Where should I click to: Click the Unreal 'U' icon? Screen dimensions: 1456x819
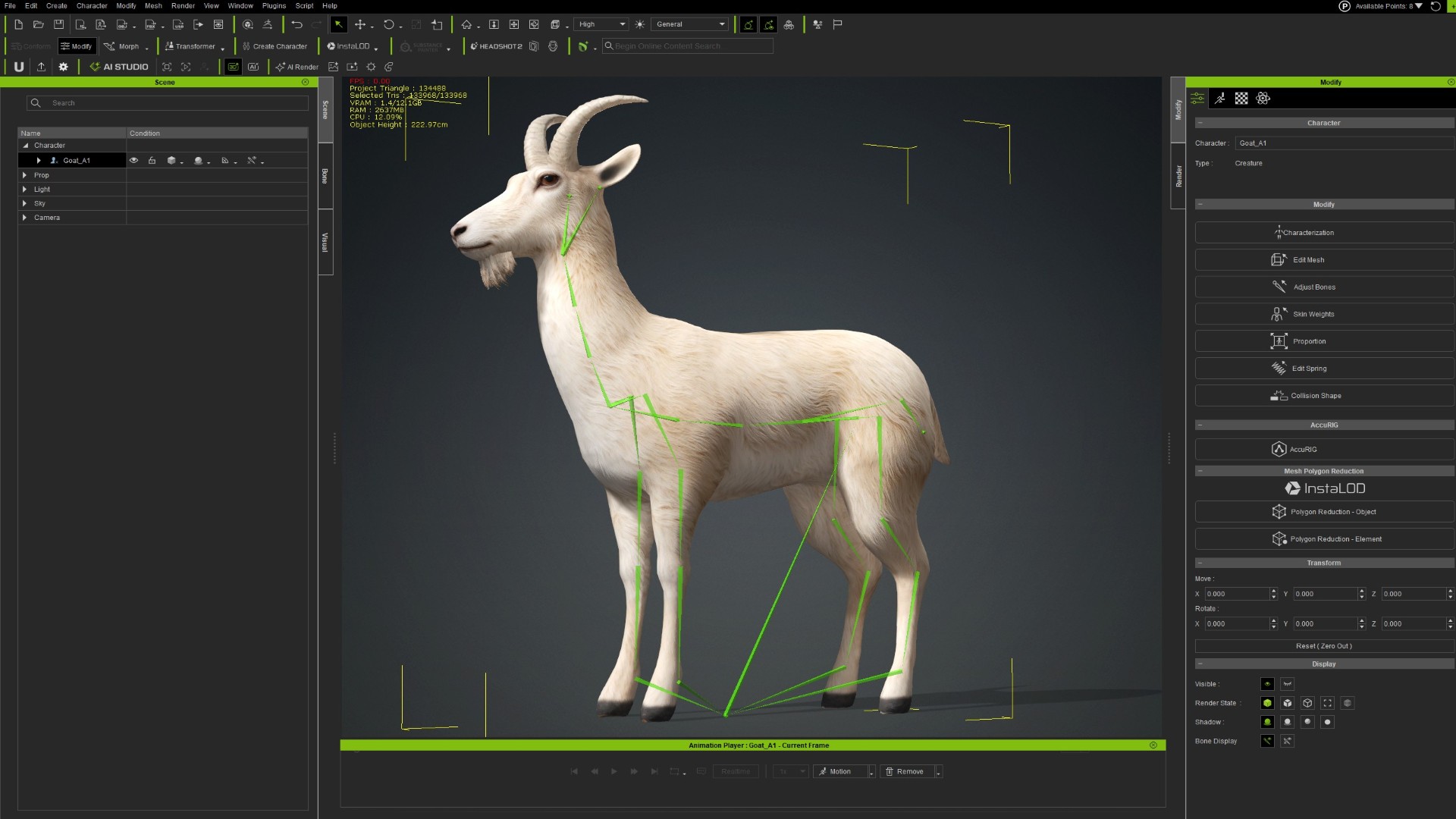[19, 67]
